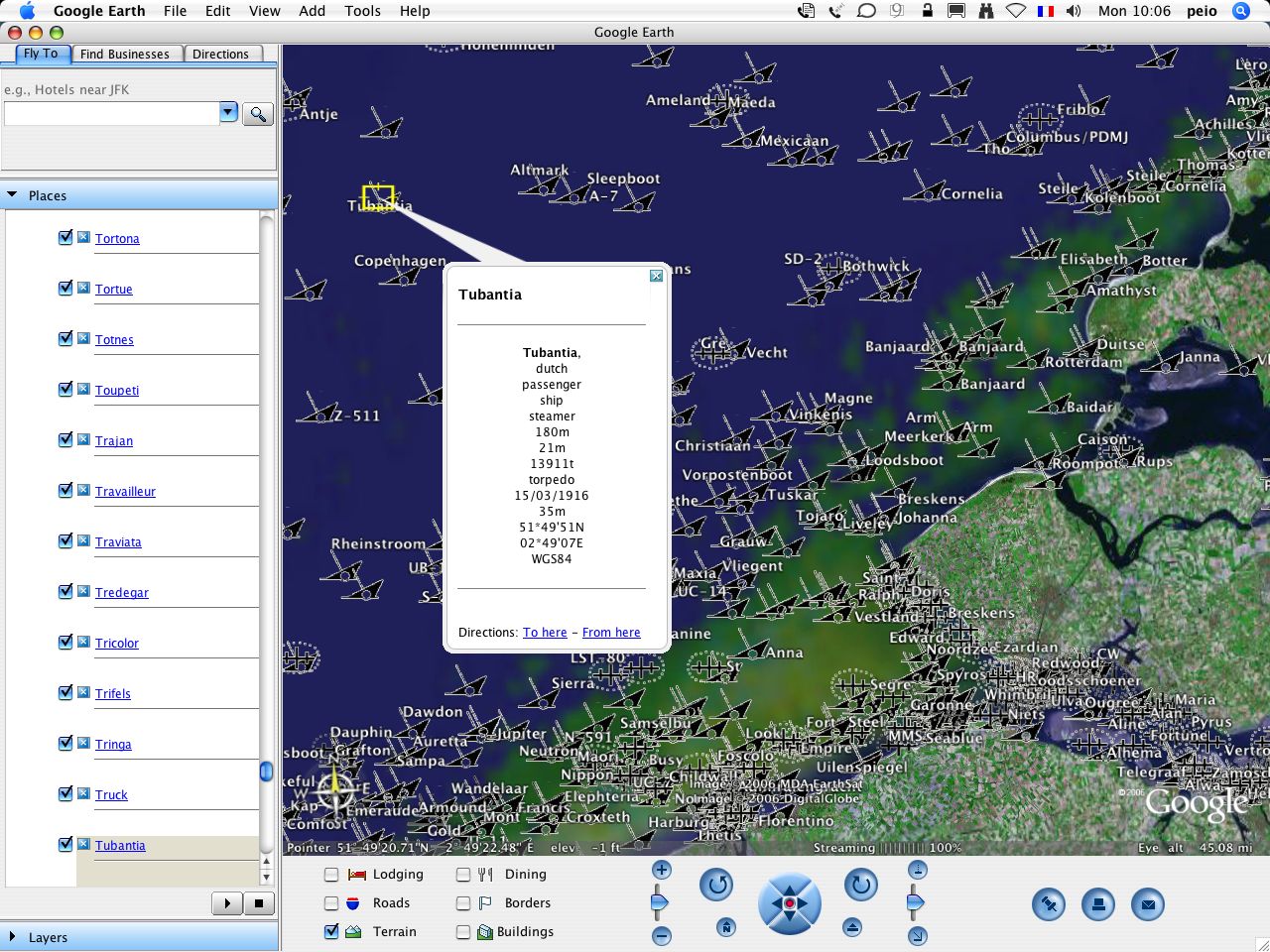Open the Tools menu

tap(362, 11)
